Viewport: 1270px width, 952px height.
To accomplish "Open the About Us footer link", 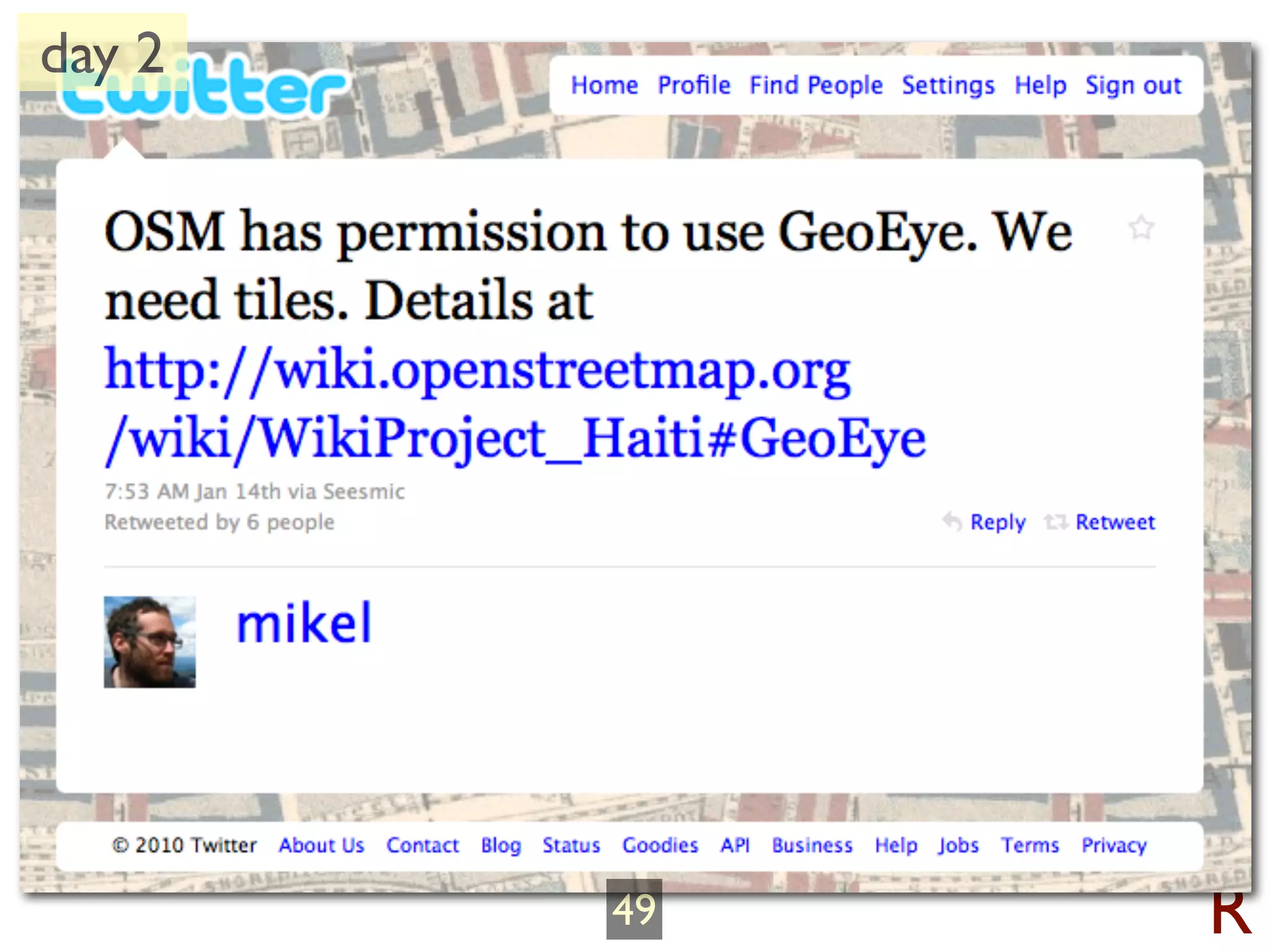I will coord(321,845).
